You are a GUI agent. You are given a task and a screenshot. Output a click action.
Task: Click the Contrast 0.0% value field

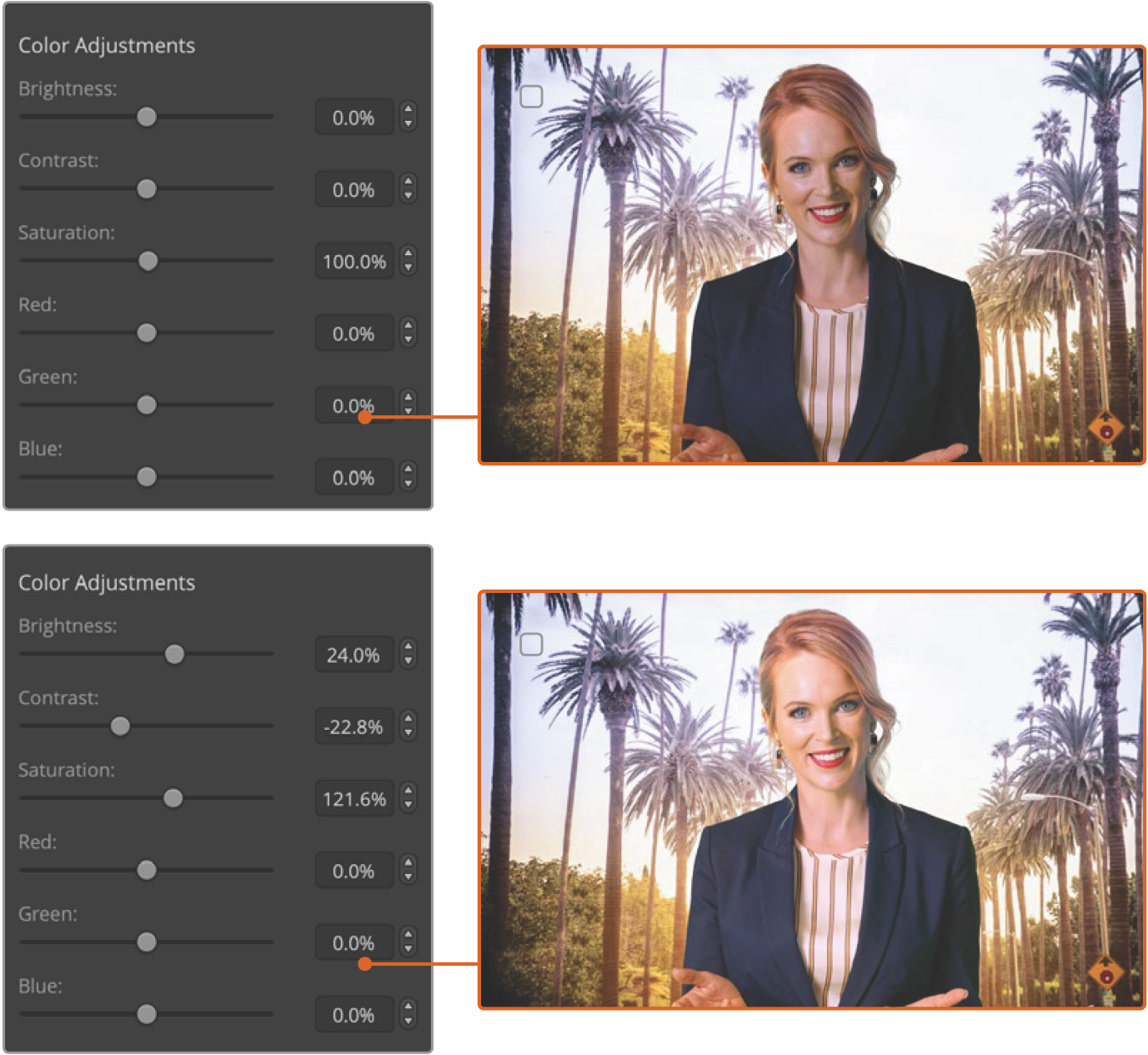354,190
